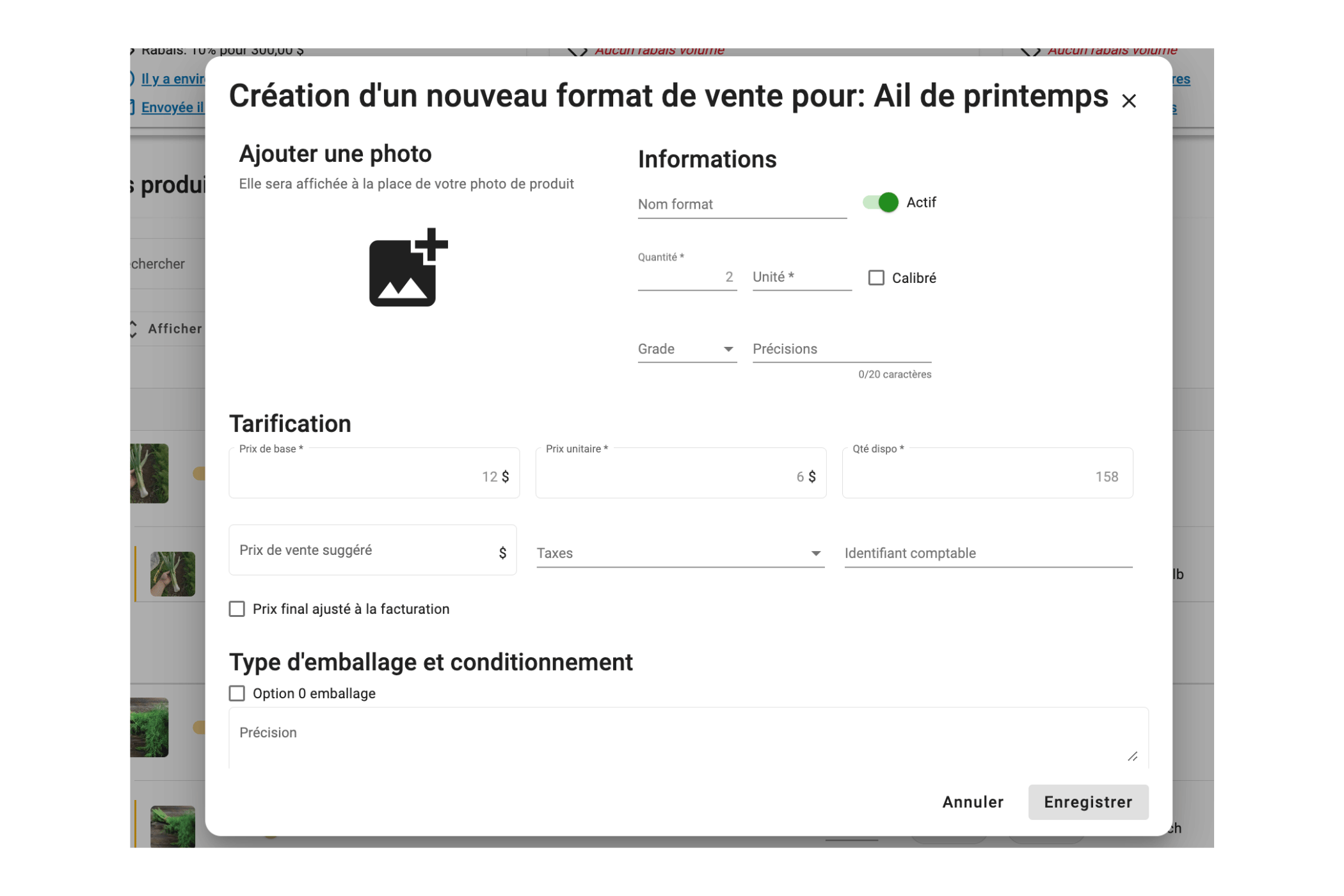Check the 'Option 0 emballage' checkbox

coord(237,693)
